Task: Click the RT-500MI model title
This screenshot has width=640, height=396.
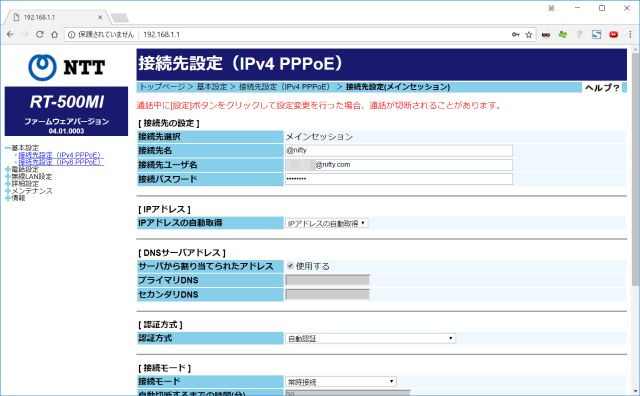Action: (x=67, y=102)
